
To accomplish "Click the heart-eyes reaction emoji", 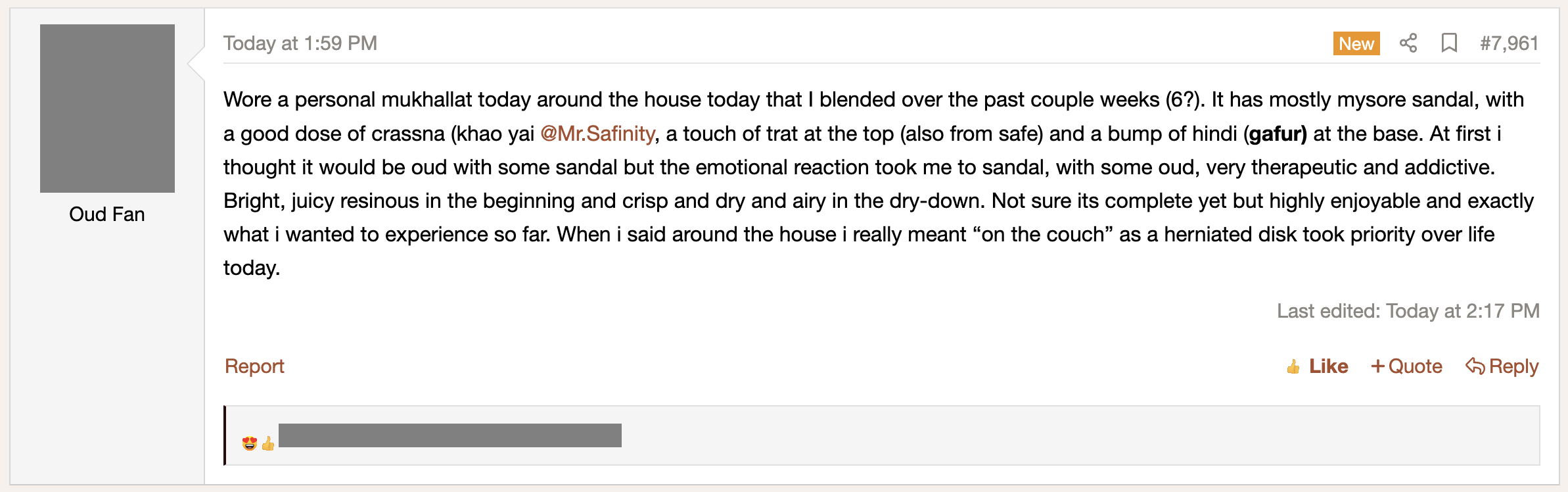I will tap(250, 443).
